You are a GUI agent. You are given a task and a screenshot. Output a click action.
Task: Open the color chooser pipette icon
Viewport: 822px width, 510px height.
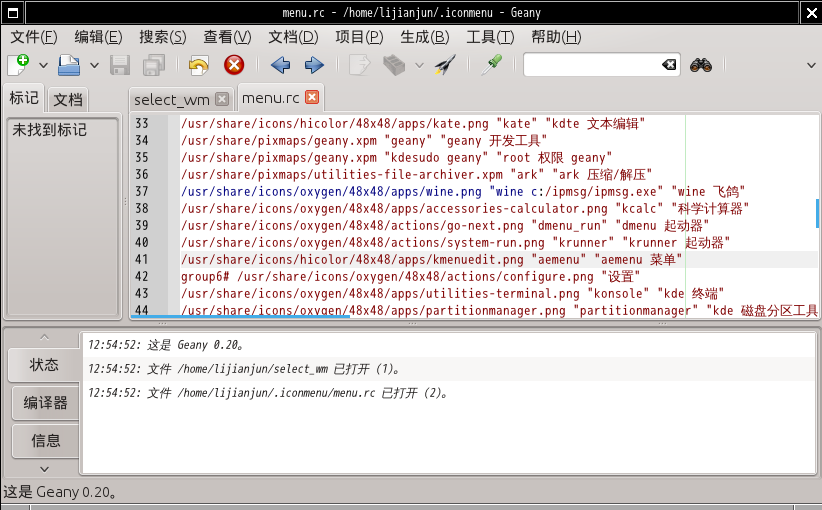[x=492, y=65]
